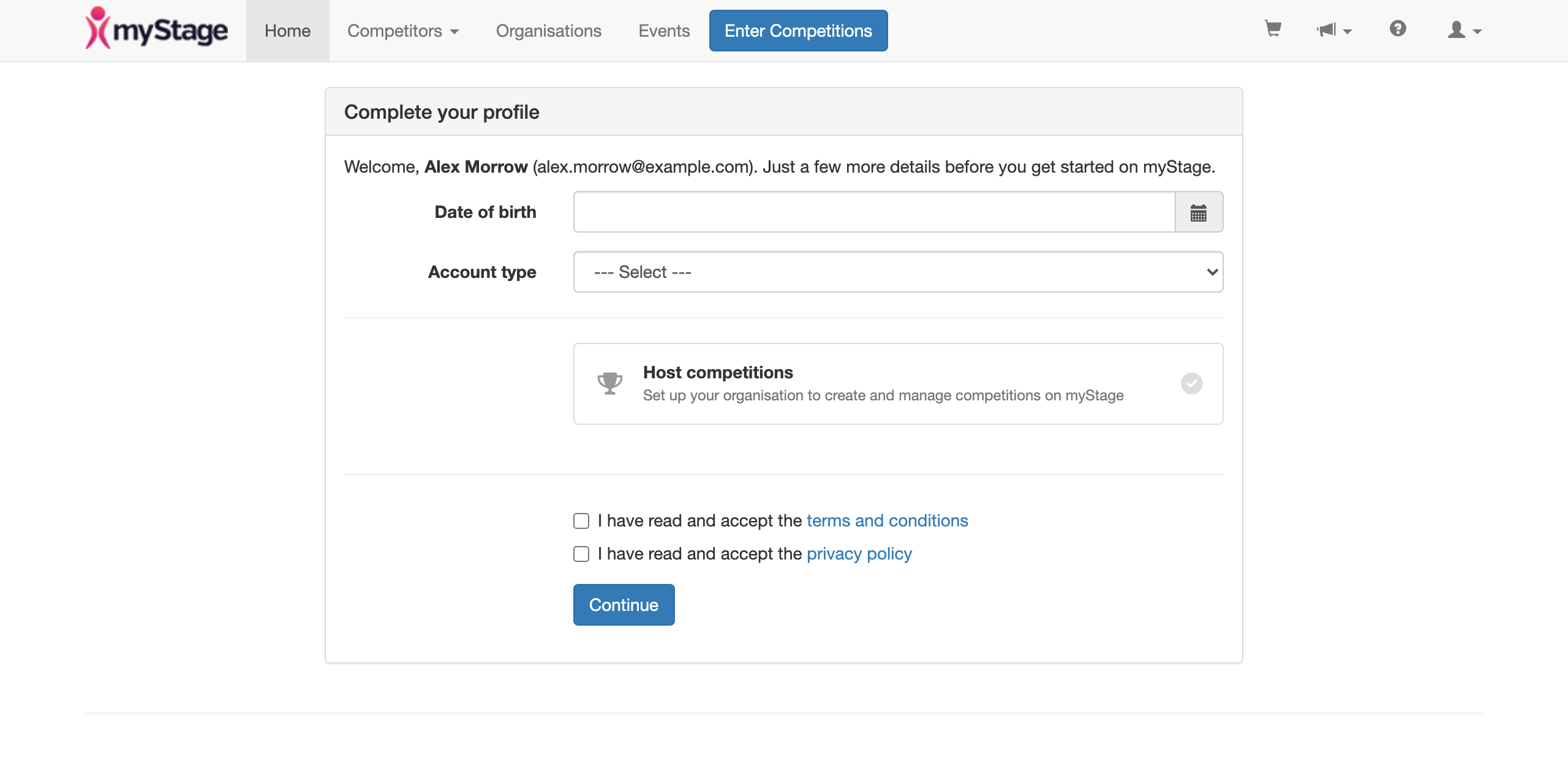The image size is (1568, 775).
Task: Focus the Date of birth input field
Action: pos(874,212)
